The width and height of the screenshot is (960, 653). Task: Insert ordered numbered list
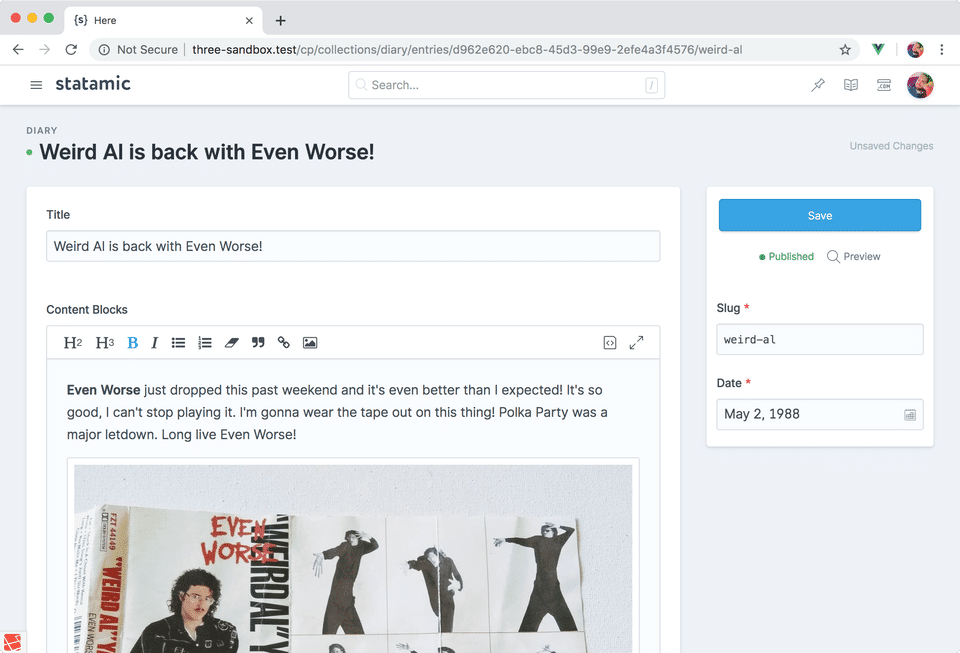click(x=205, y=343)
